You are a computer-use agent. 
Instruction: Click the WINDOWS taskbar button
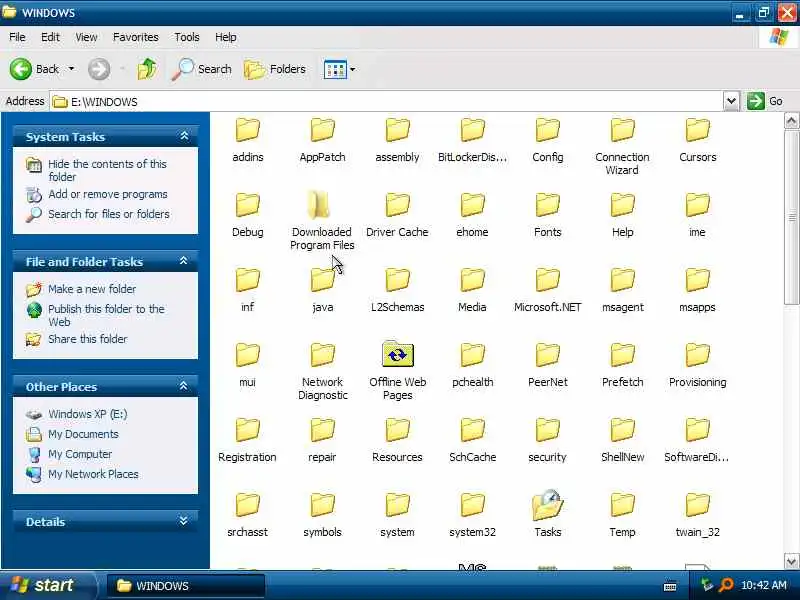click(186, 586)
